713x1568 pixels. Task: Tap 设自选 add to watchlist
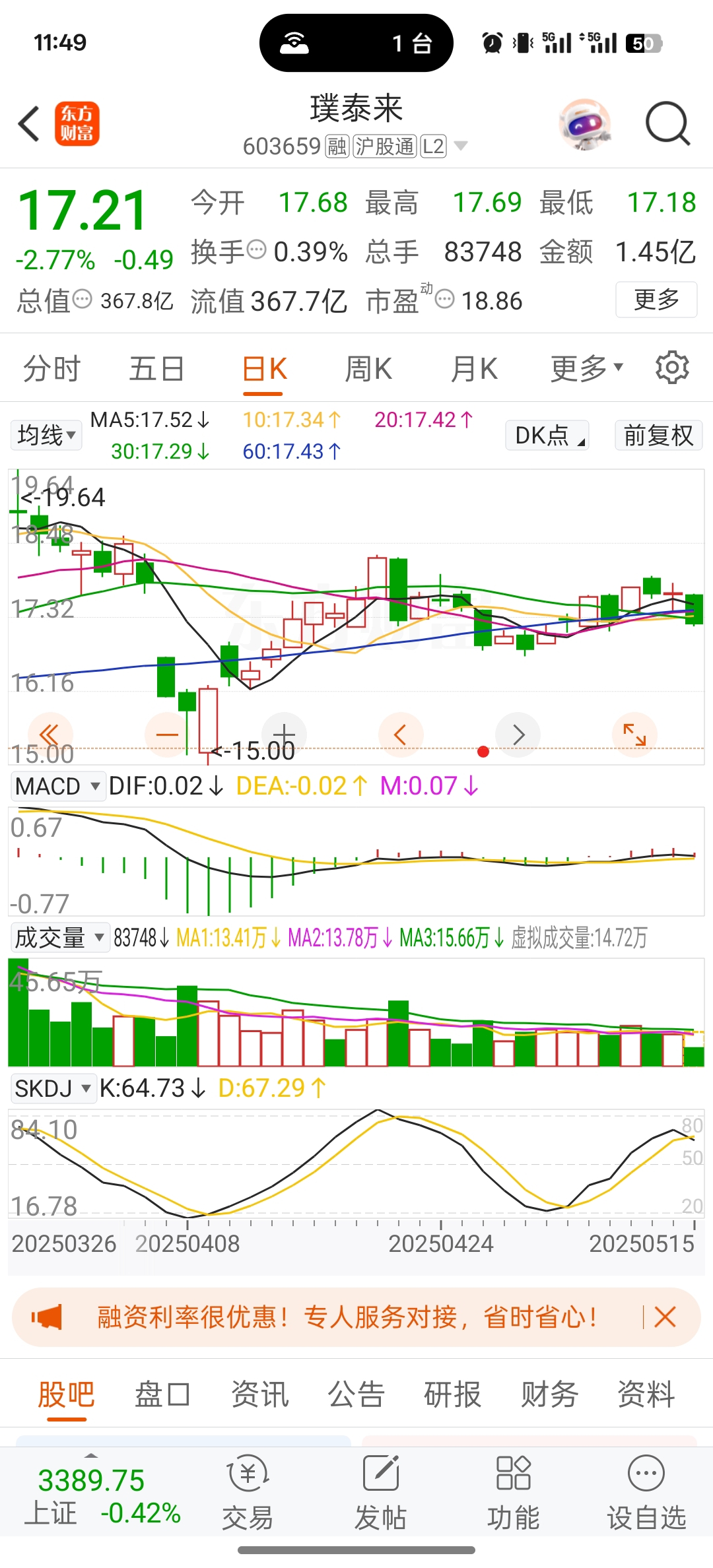pyautogui.click(x=646, y=1493)
